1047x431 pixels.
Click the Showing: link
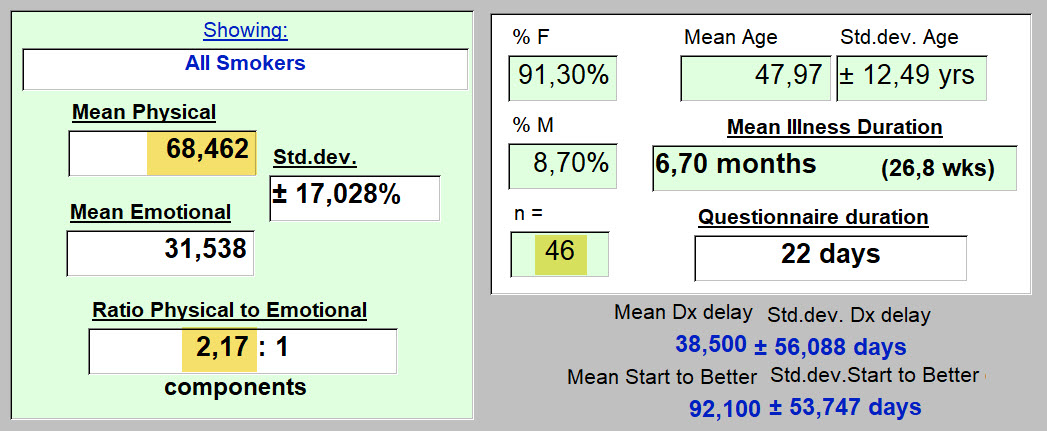click(x=245, y=31)
